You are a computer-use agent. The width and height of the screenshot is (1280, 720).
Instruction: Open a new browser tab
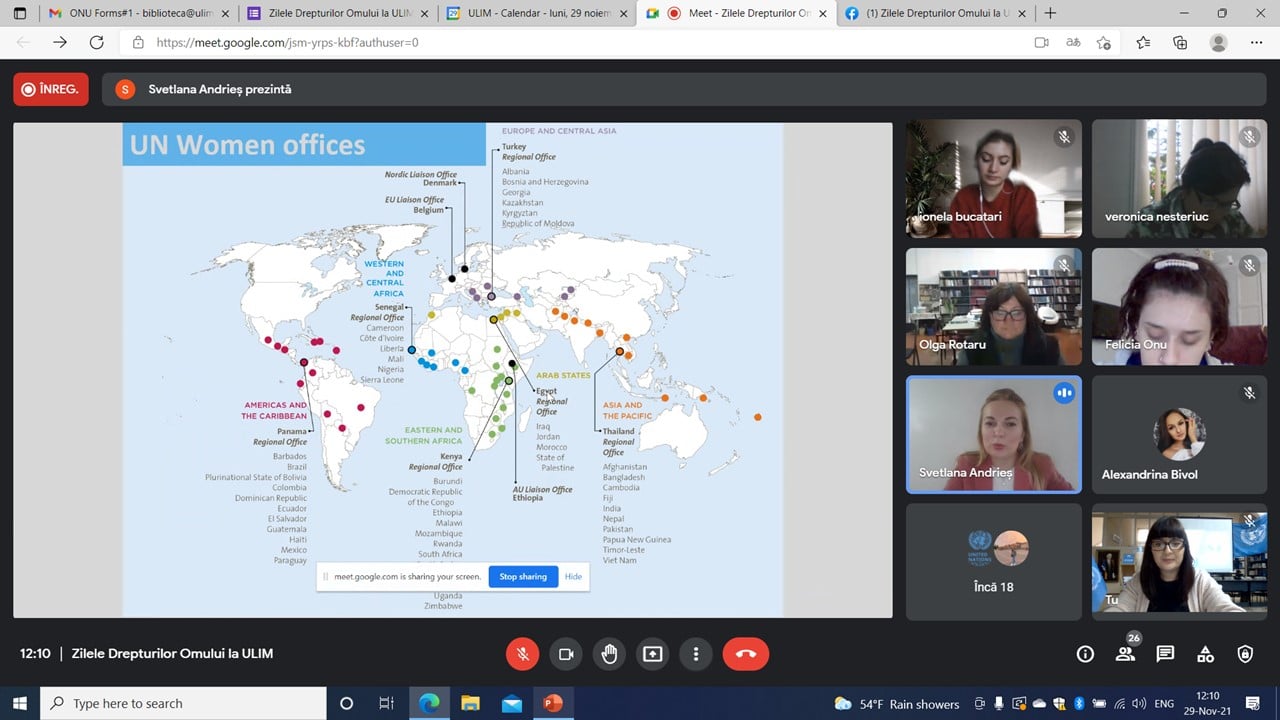coord(1050,13)
